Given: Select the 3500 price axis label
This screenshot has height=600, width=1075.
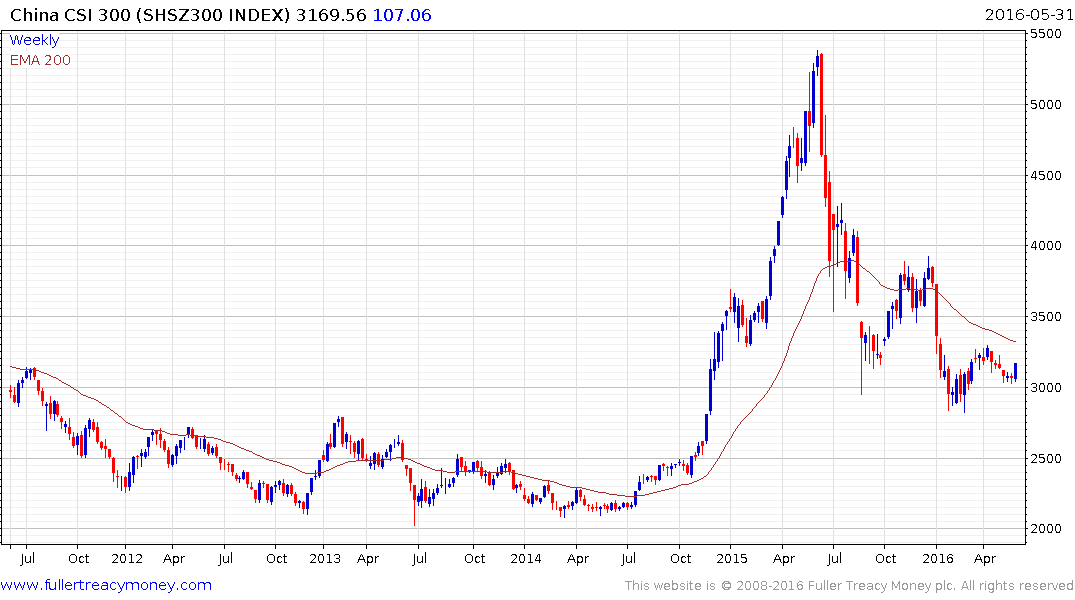Looking at the screenshot, I should [1046, 317].
